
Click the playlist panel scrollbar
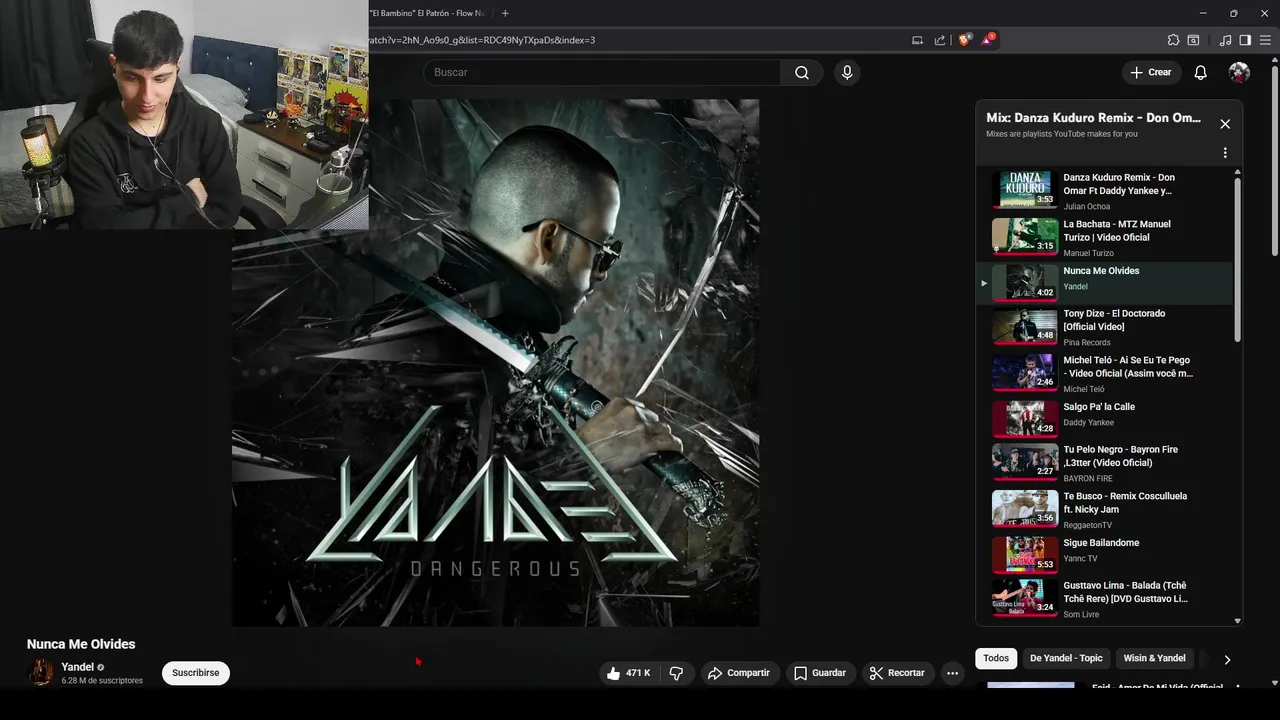pos(1237,260)
